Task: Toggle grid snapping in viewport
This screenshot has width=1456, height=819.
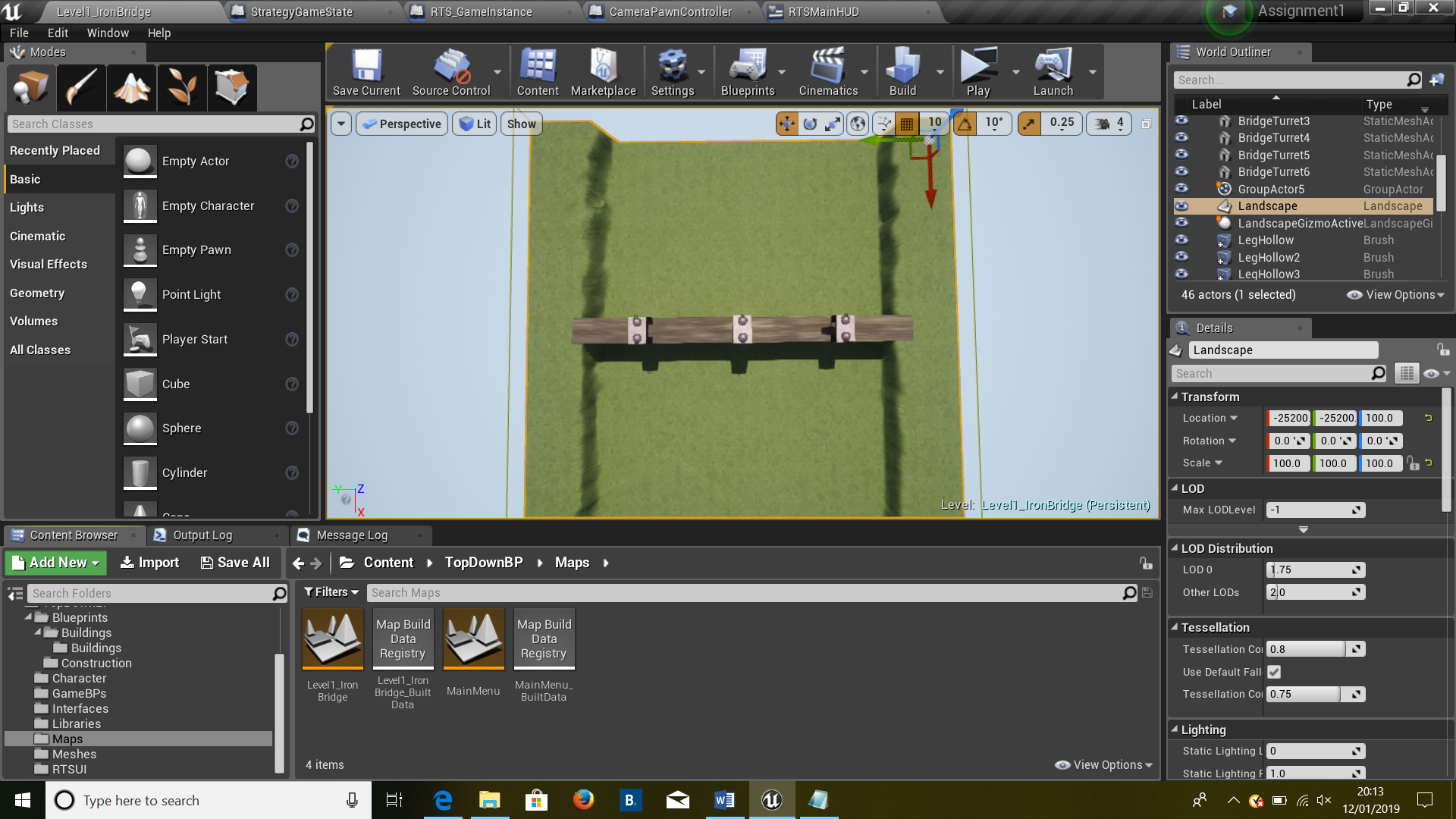Action: (x=907, y=124)
